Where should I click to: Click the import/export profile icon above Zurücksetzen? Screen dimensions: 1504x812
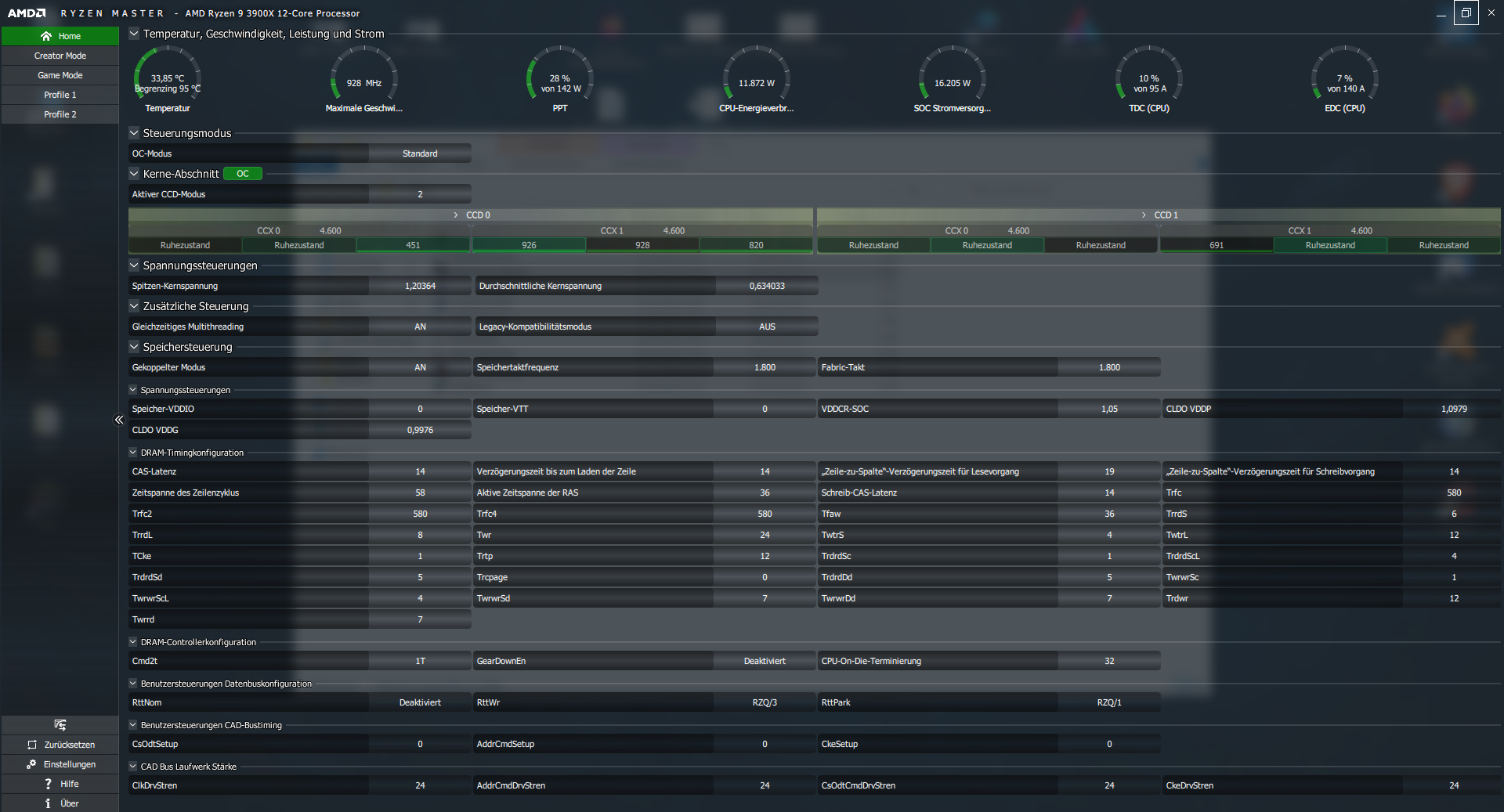60,725
